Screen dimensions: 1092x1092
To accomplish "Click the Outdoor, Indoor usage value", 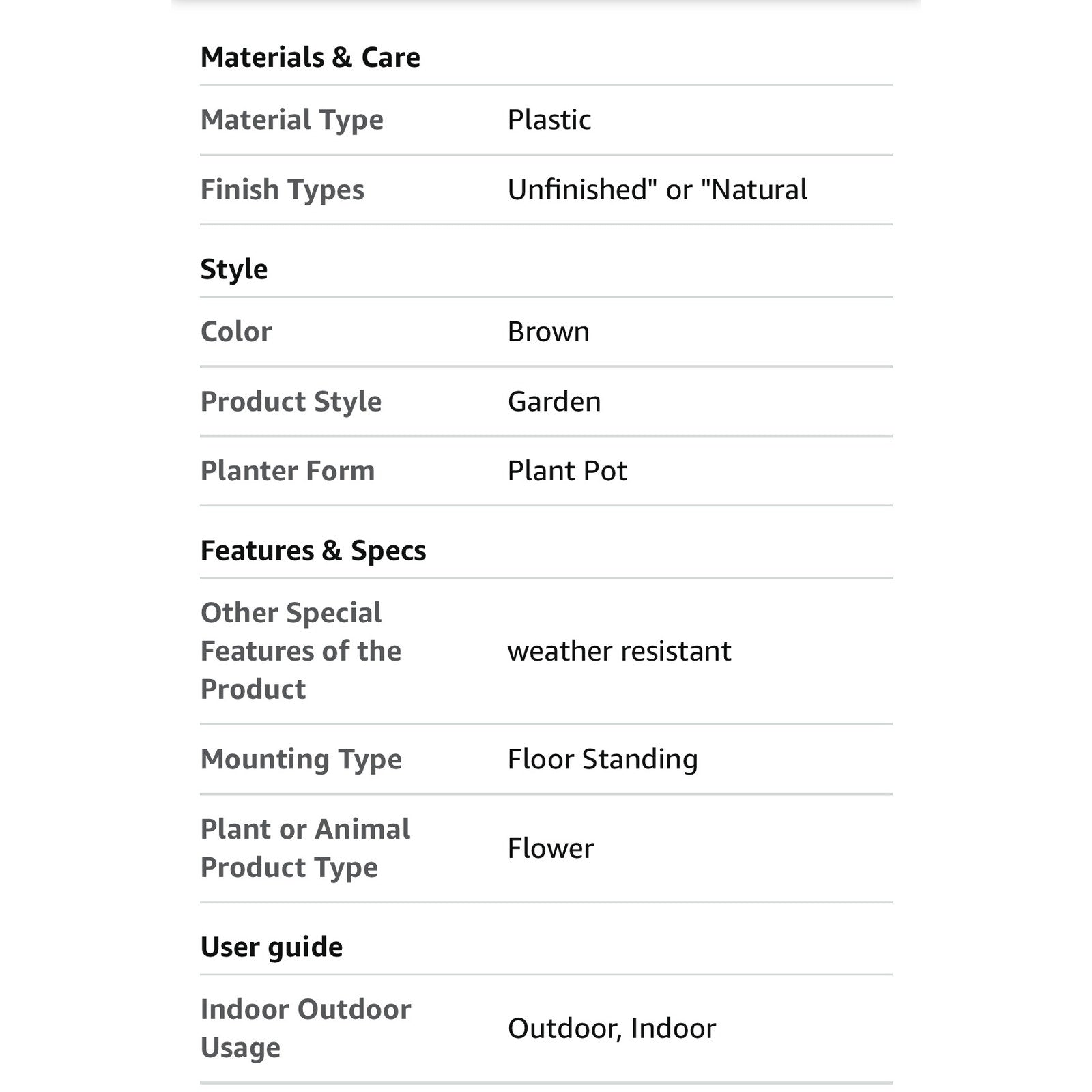I will [612, 1029].
